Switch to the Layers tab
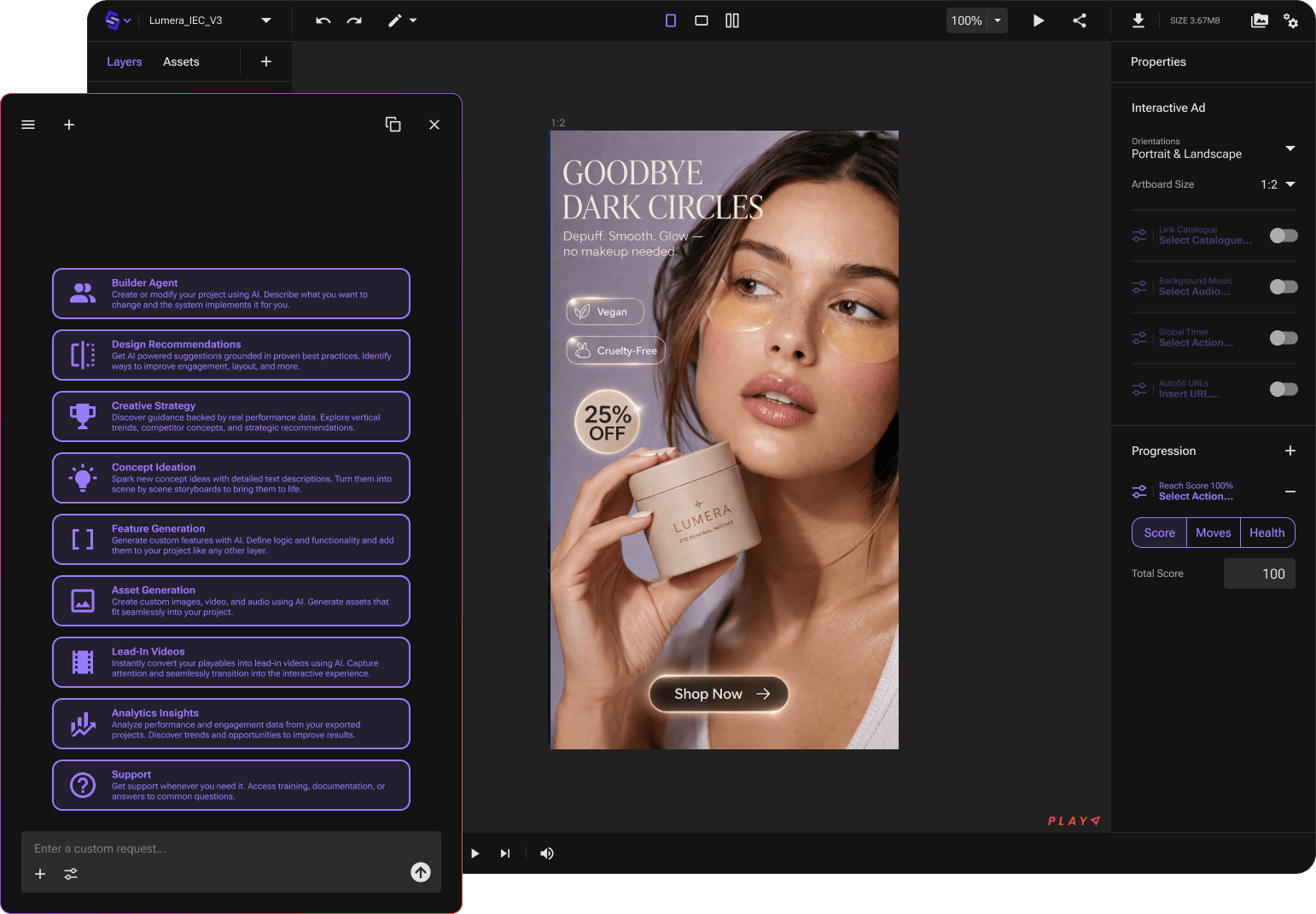This screenshot has width=1316, height=914. 125,61
